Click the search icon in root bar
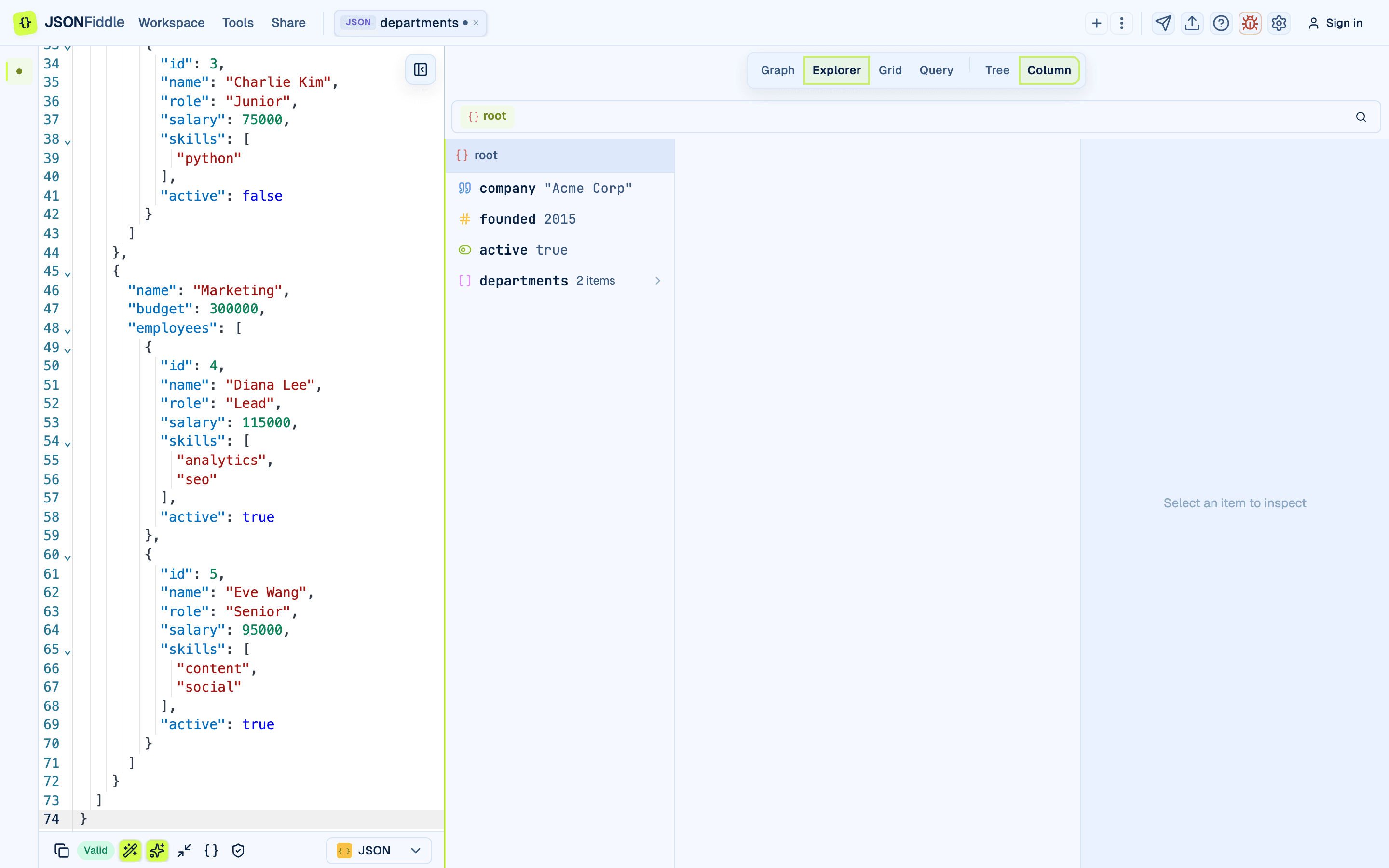 pyautogui.click(x=1361, y=117)
